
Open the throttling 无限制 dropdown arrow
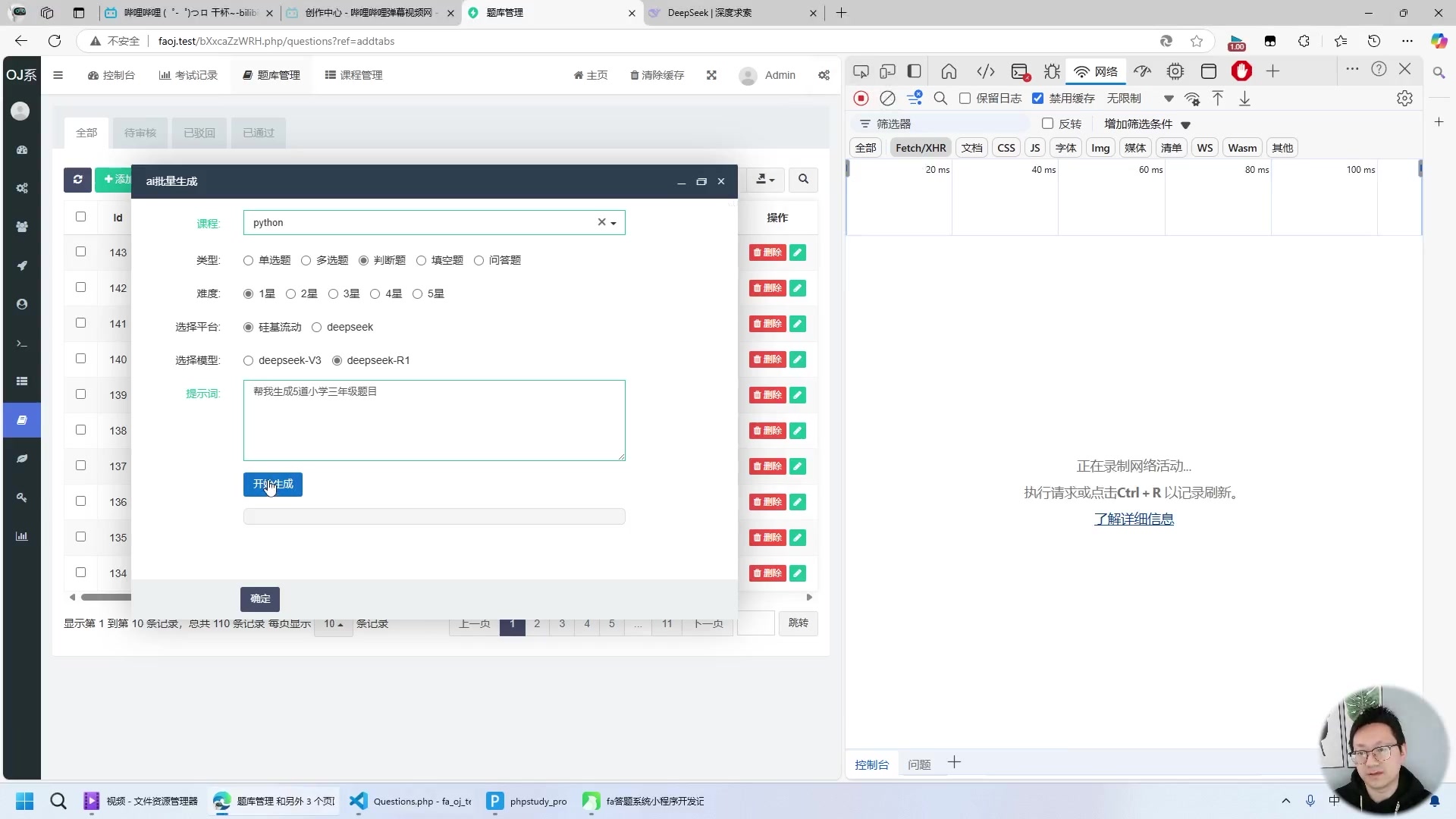point(1169,99)
